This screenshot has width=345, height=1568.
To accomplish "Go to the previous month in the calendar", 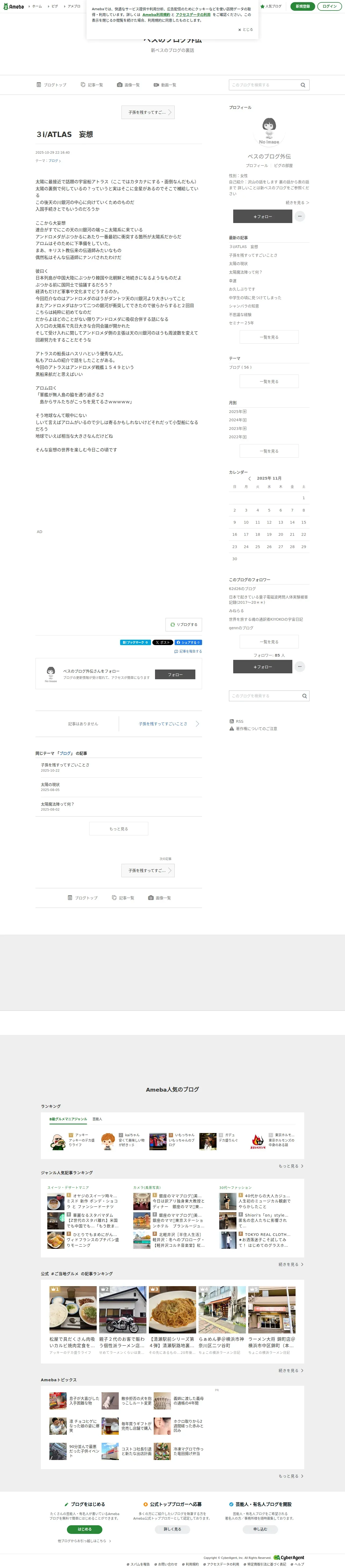I will tap(249, 479).
